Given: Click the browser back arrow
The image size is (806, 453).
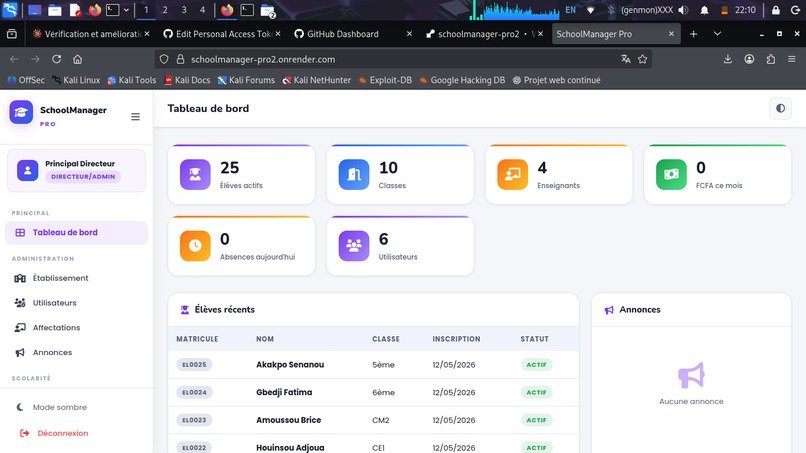Looking at the screenshot, I should tap(14, 59).
